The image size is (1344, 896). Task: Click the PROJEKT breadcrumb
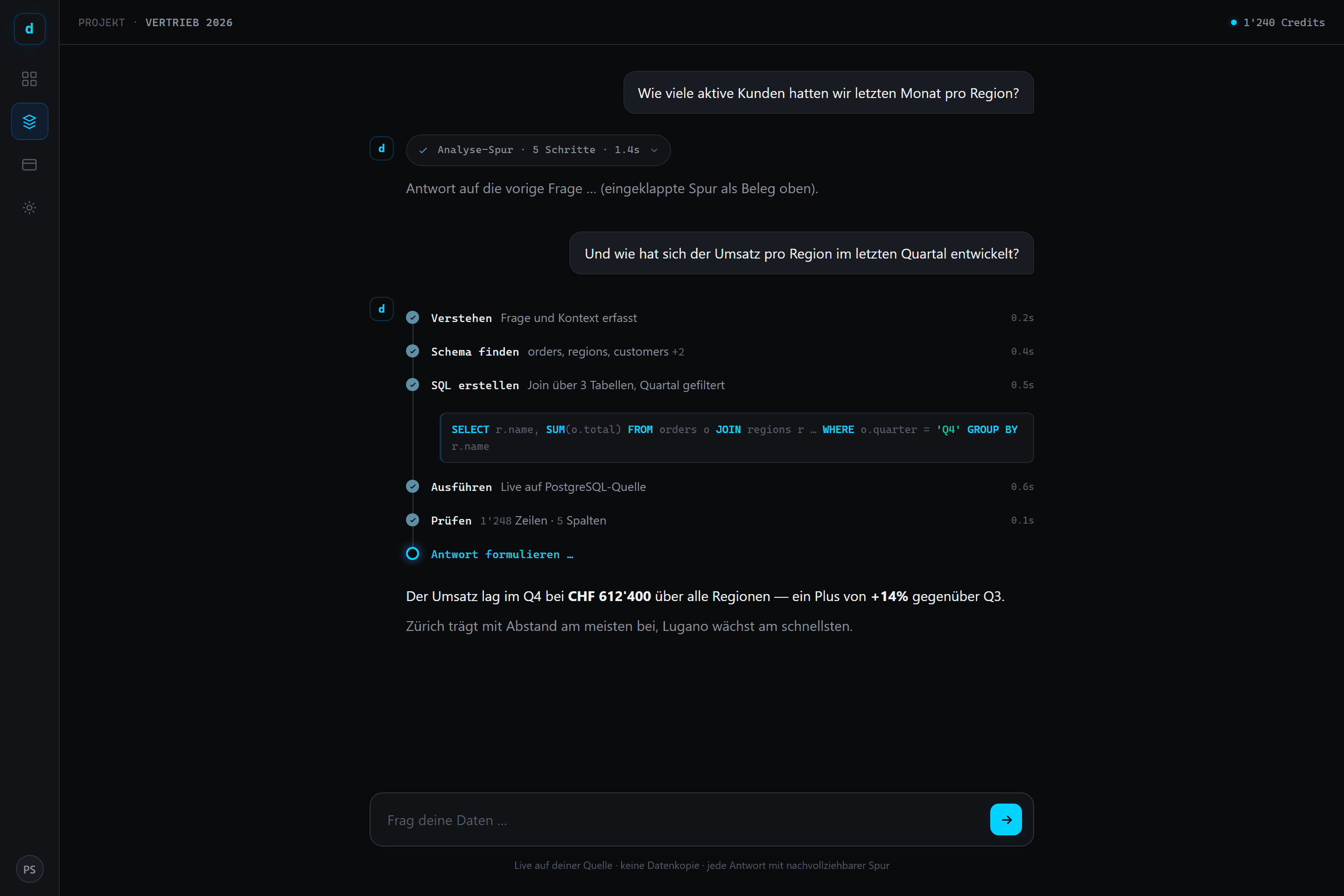[x=102, y=22]
